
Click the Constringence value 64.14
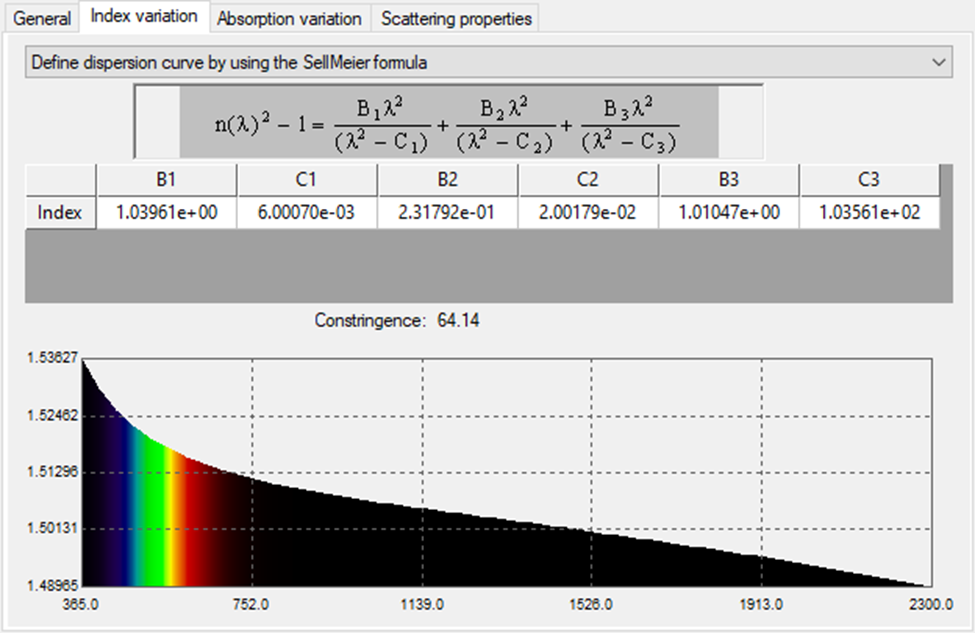(x=458, y=321)
